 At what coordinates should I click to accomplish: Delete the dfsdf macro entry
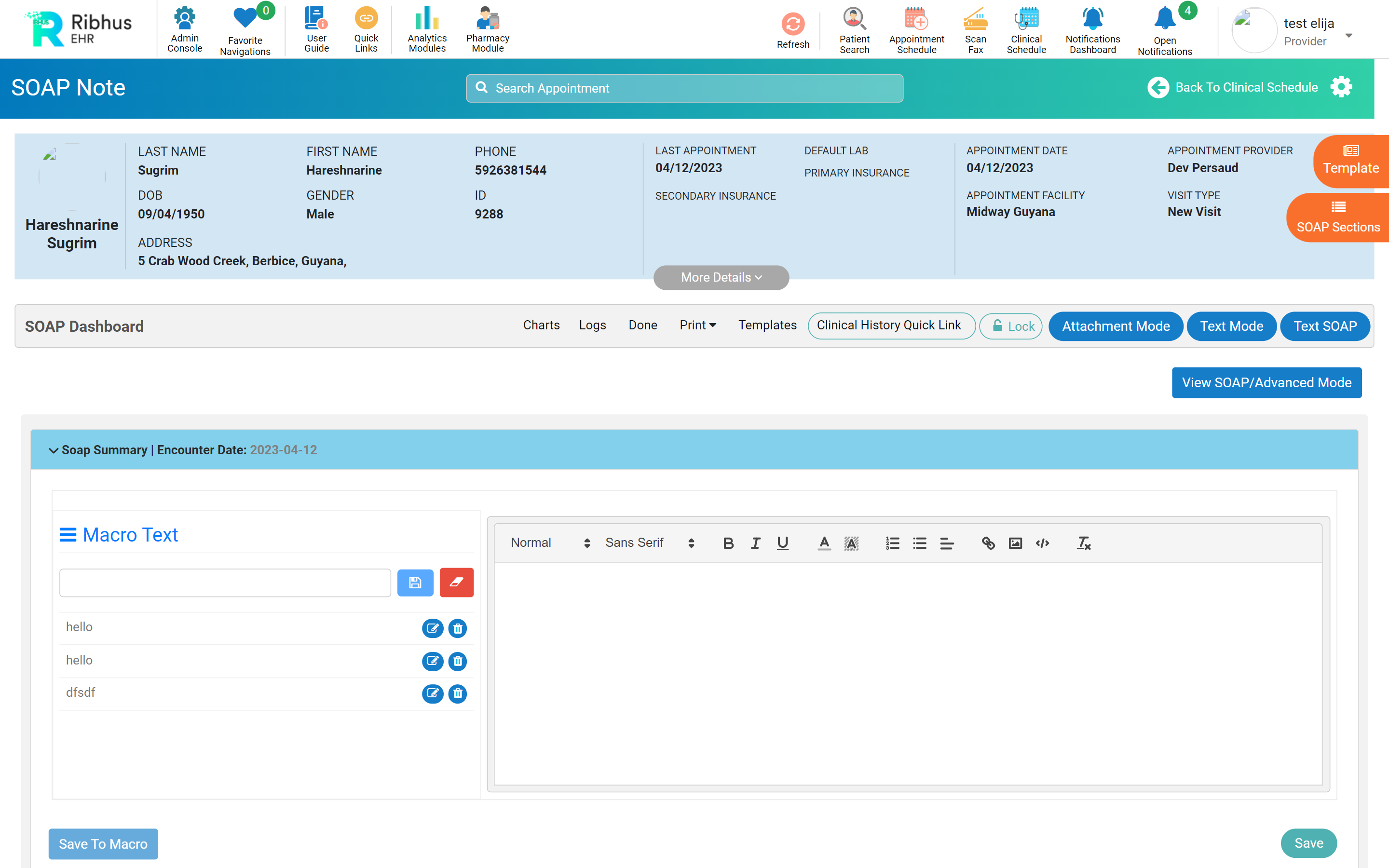[x=457, y=693]
